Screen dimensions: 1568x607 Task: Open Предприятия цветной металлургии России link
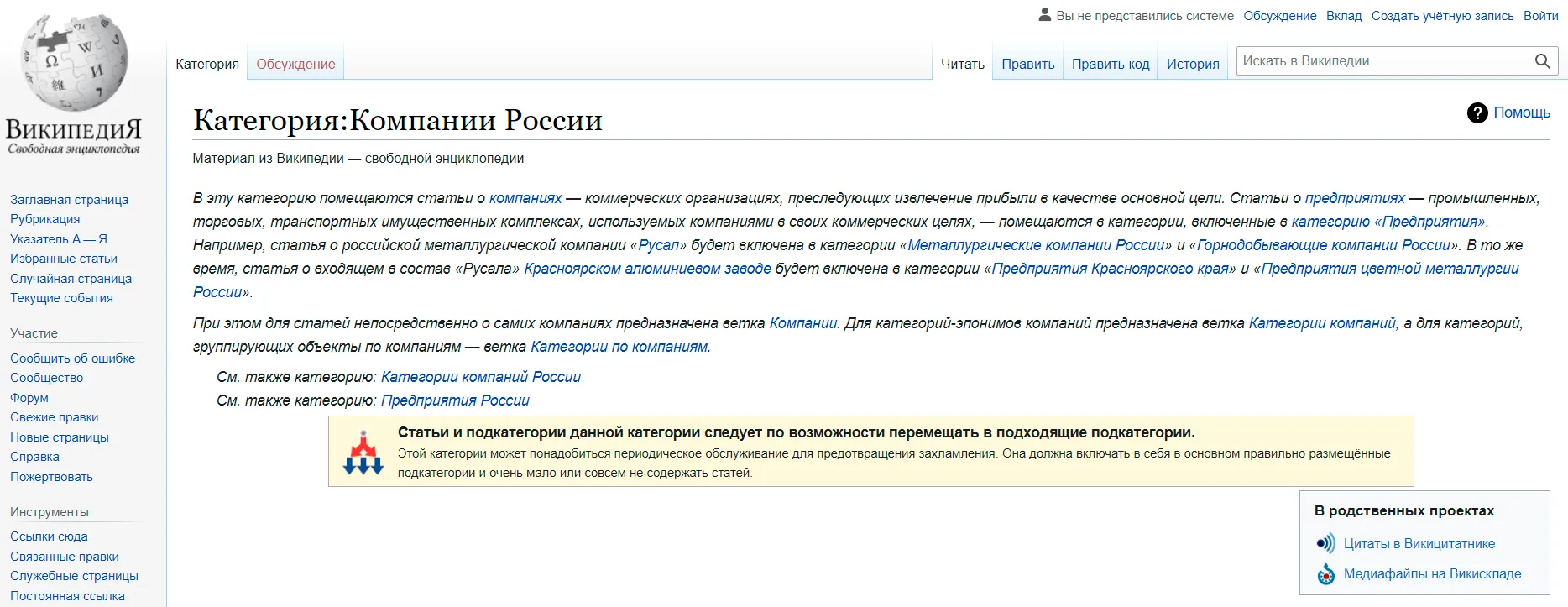(1390, 269)
